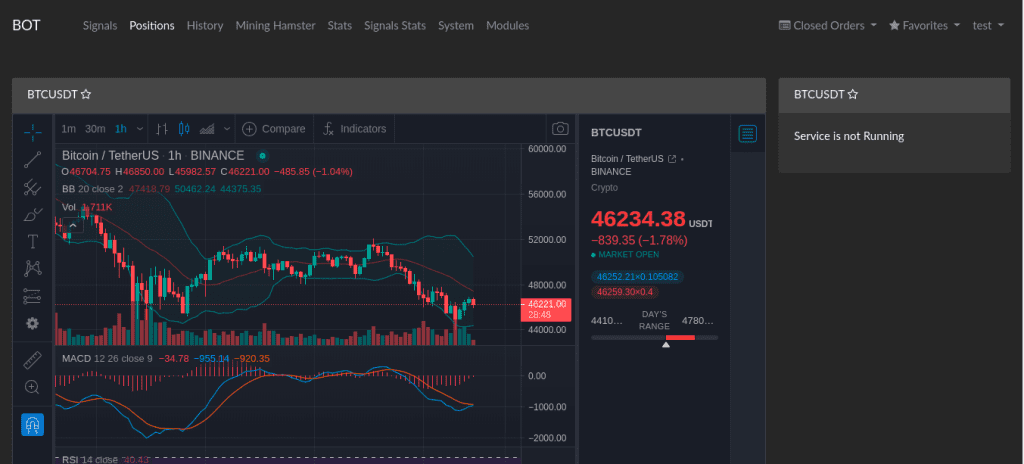Click the day's range price bar

tap(654, 338)
